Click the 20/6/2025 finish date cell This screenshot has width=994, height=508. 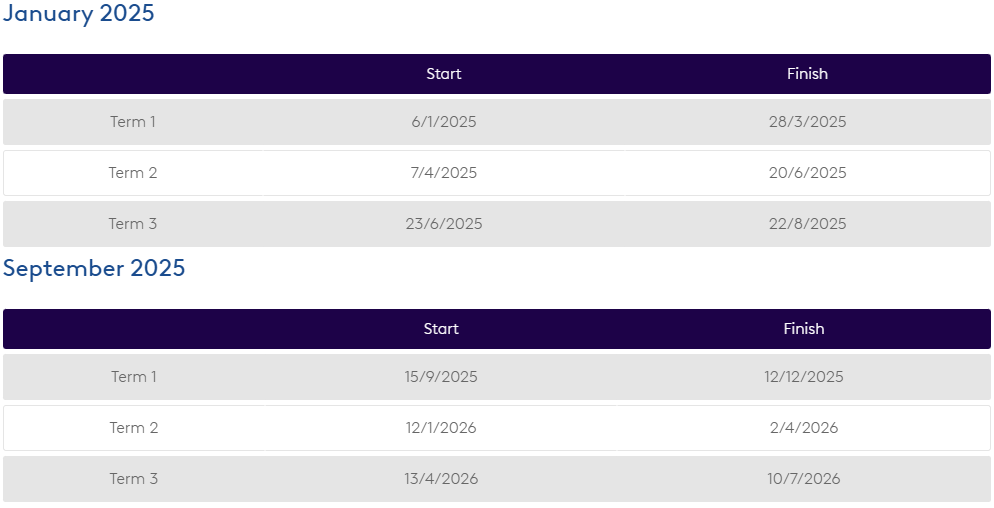(x=807, y=173)
